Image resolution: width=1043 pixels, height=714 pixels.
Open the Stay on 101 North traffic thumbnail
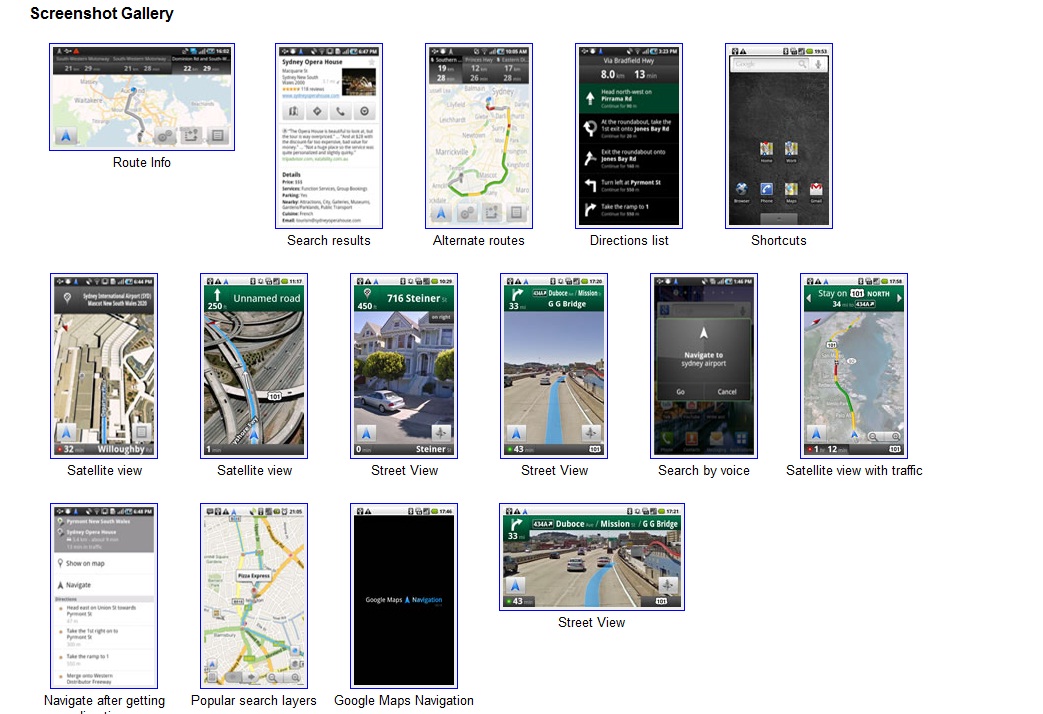point(854,366)
